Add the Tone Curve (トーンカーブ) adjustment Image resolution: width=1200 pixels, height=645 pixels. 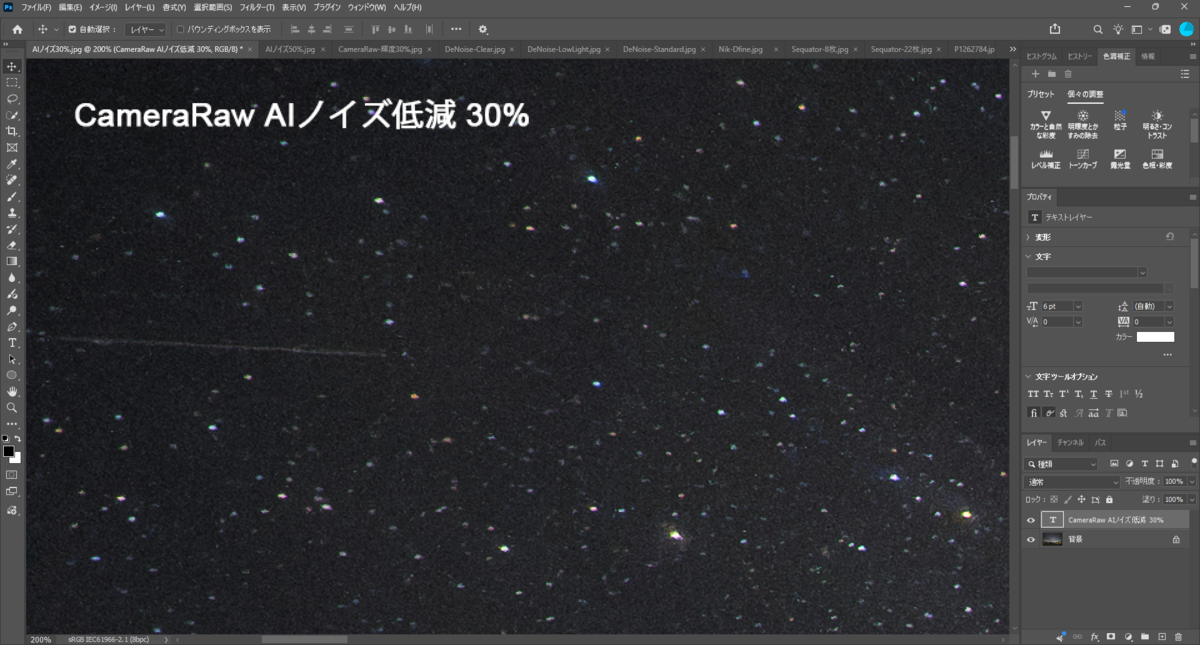click(1083, 159)
